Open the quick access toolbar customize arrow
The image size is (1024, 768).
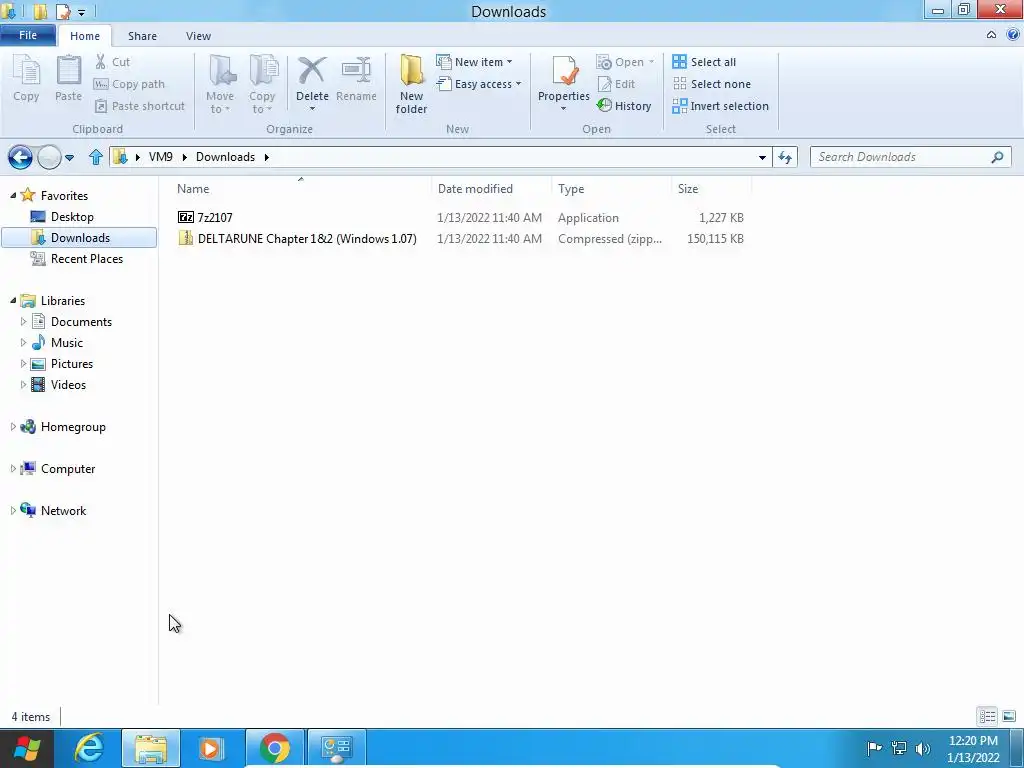82,12
